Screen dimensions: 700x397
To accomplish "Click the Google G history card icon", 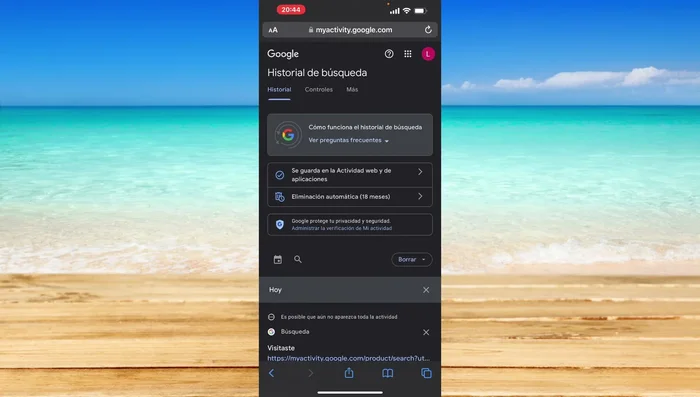I will [288, 134].
